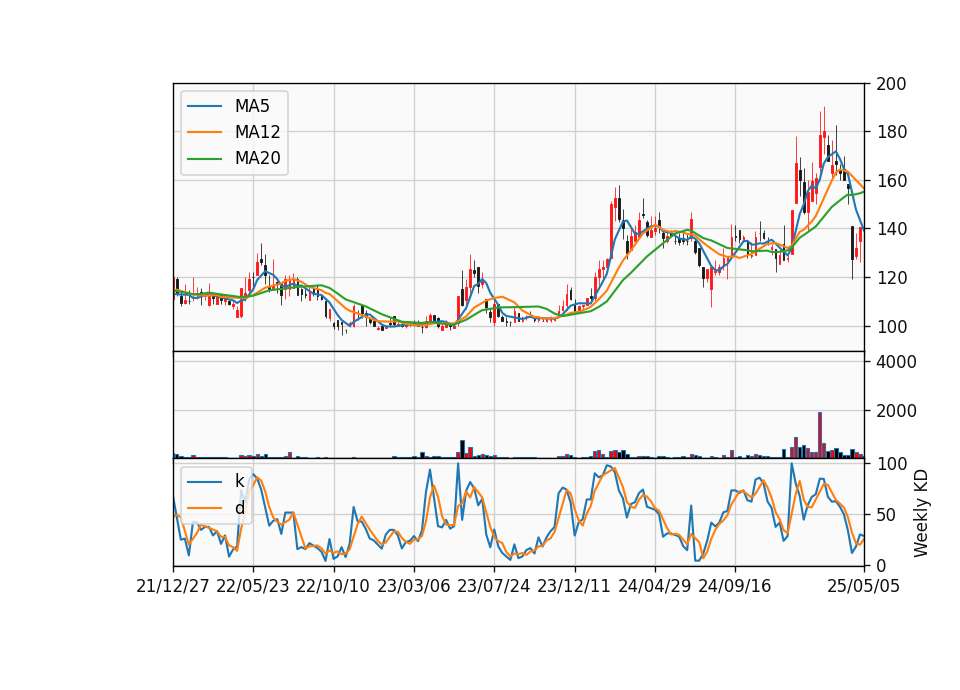Click the 23/07/24 date tick label
The image size is (960, 690).
pyautogui.click(x=493, y=586)
